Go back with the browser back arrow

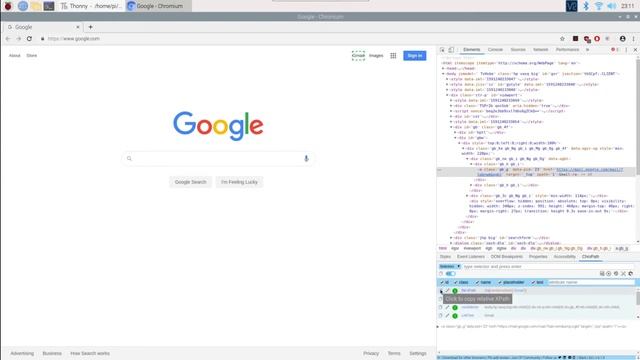[x=8, y=38]
